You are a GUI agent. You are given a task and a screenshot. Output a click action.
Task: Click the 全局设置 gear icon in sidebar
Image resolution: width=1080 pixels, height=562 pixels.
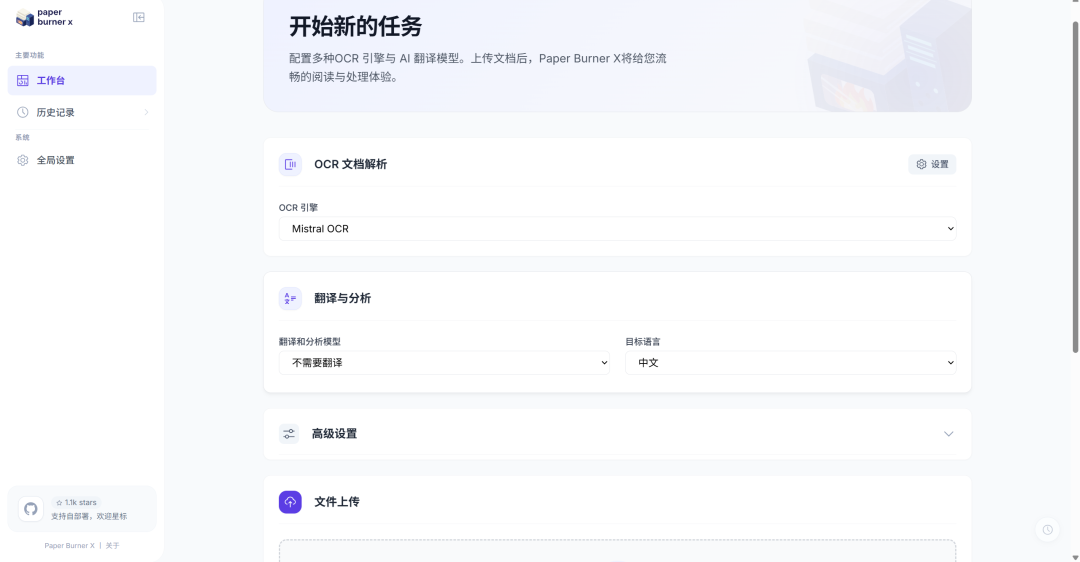23,160
